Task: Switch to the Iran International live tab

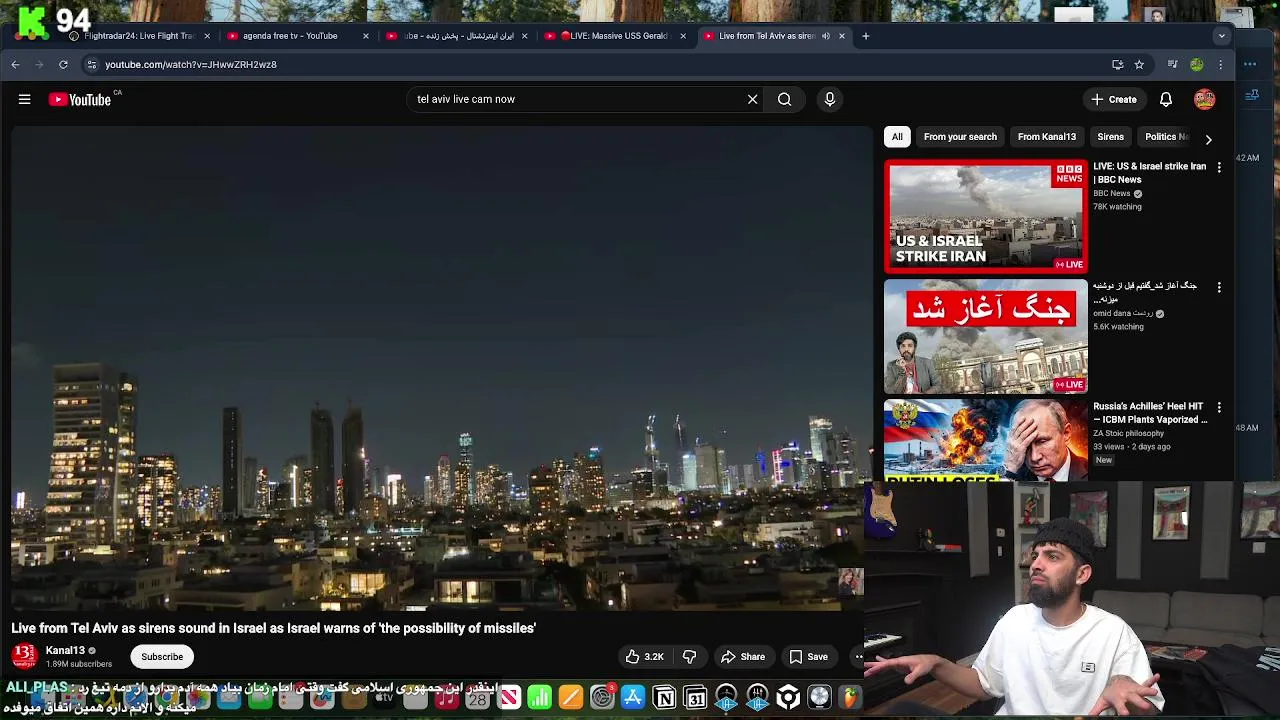Action: point(456,36)
